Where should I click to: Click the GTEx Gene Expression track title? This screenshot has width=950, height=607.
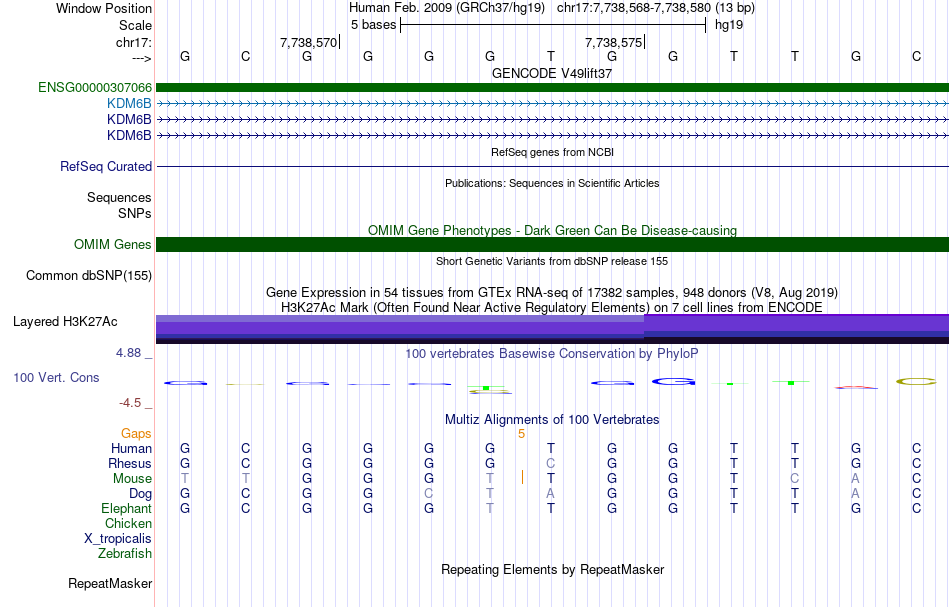[552, 293]
